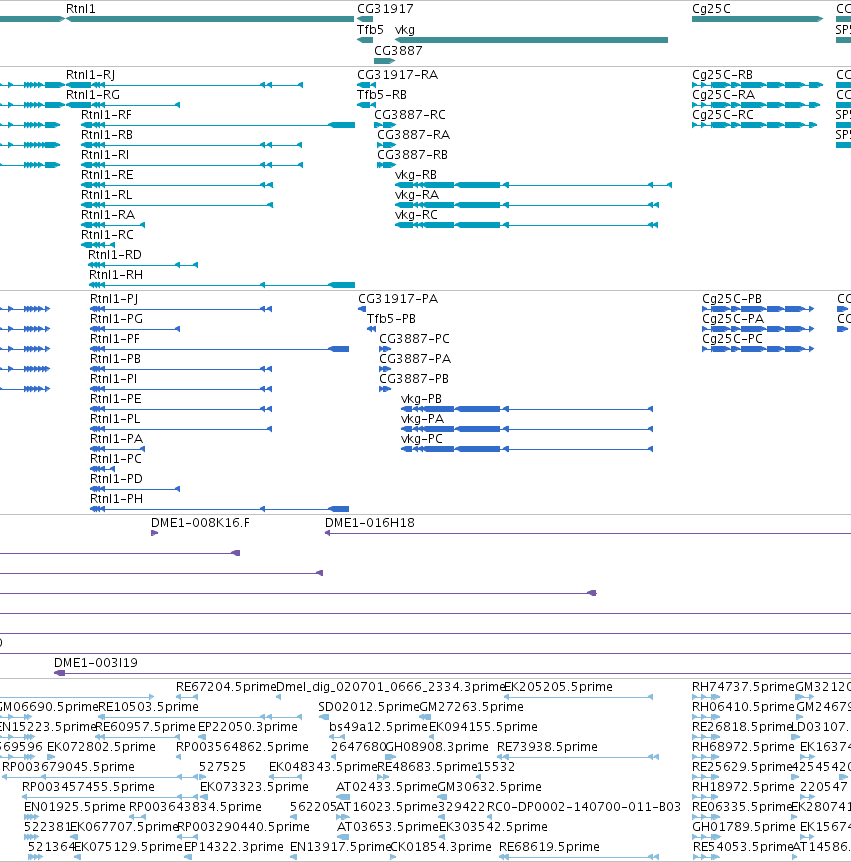Click the CG31917 gene label
851x862 pixels.
point(385,9)
